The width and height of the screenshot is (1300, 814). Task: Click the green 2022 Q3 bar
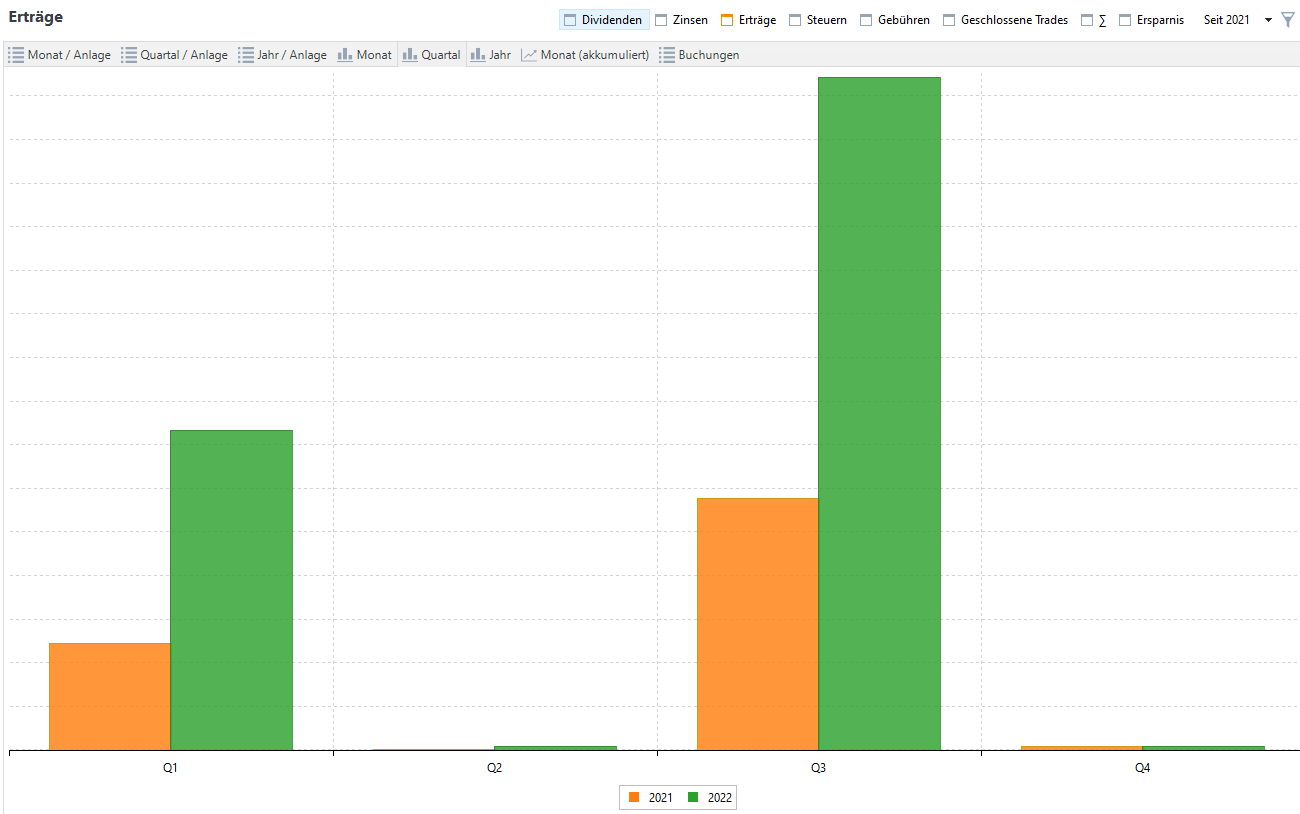[x=879, y=413]
